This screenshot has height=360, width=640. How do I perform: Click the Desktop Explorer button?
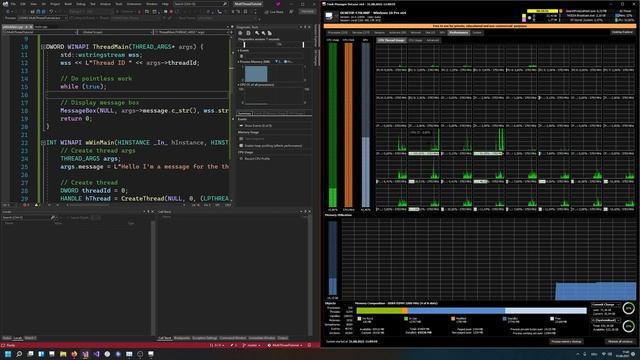pos(622,32)
